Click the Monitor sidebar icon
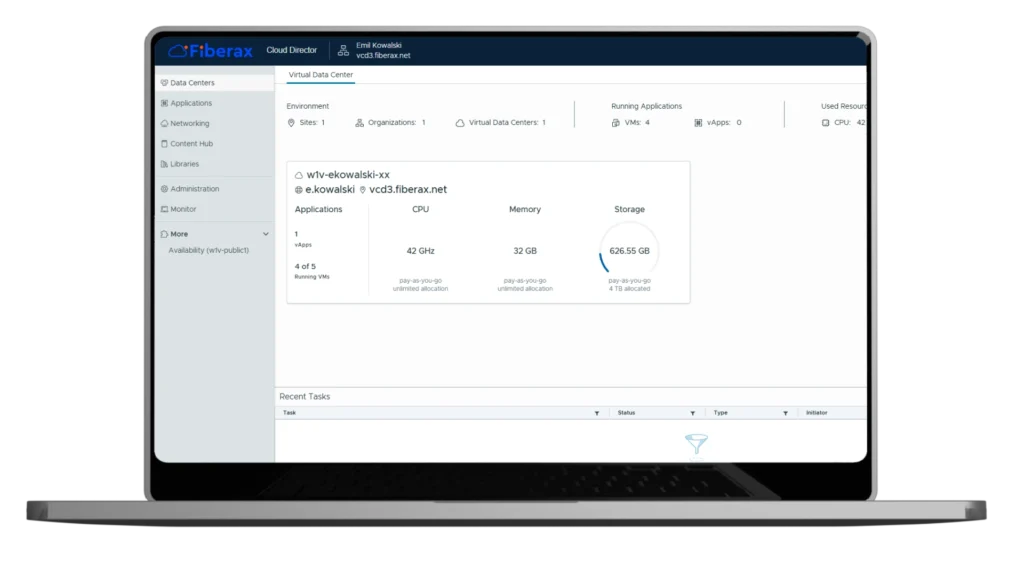 [x=164, y=209]
